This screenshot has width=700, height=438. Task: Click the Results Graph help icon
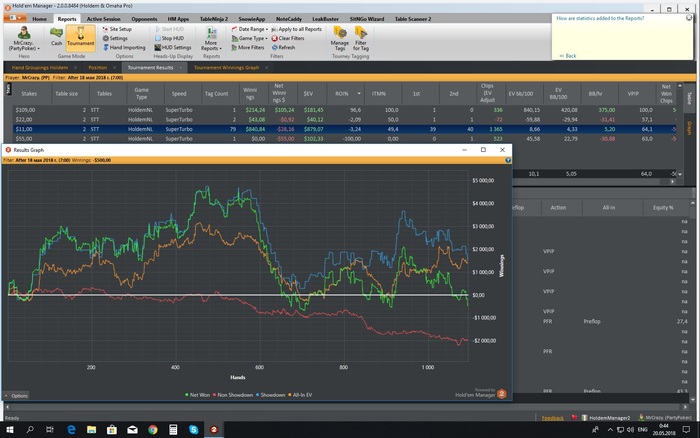click(x=508, y=160)
